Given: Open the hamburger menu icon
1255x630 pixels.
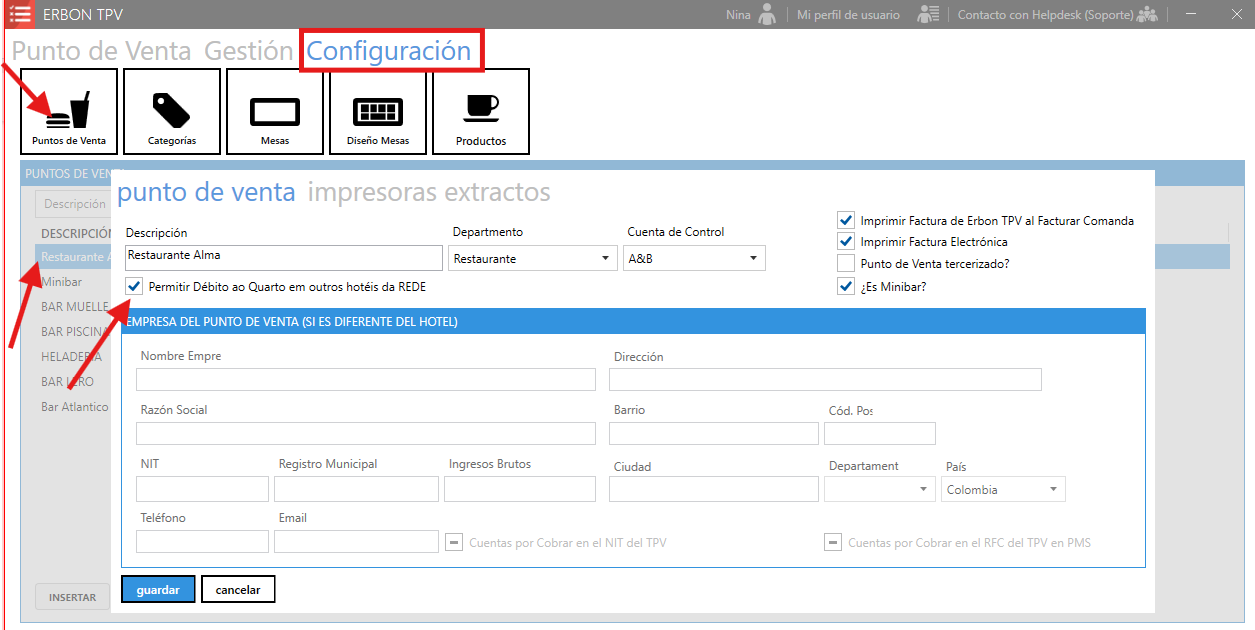Looking at the screenshot, I should (x=20, y=14).
